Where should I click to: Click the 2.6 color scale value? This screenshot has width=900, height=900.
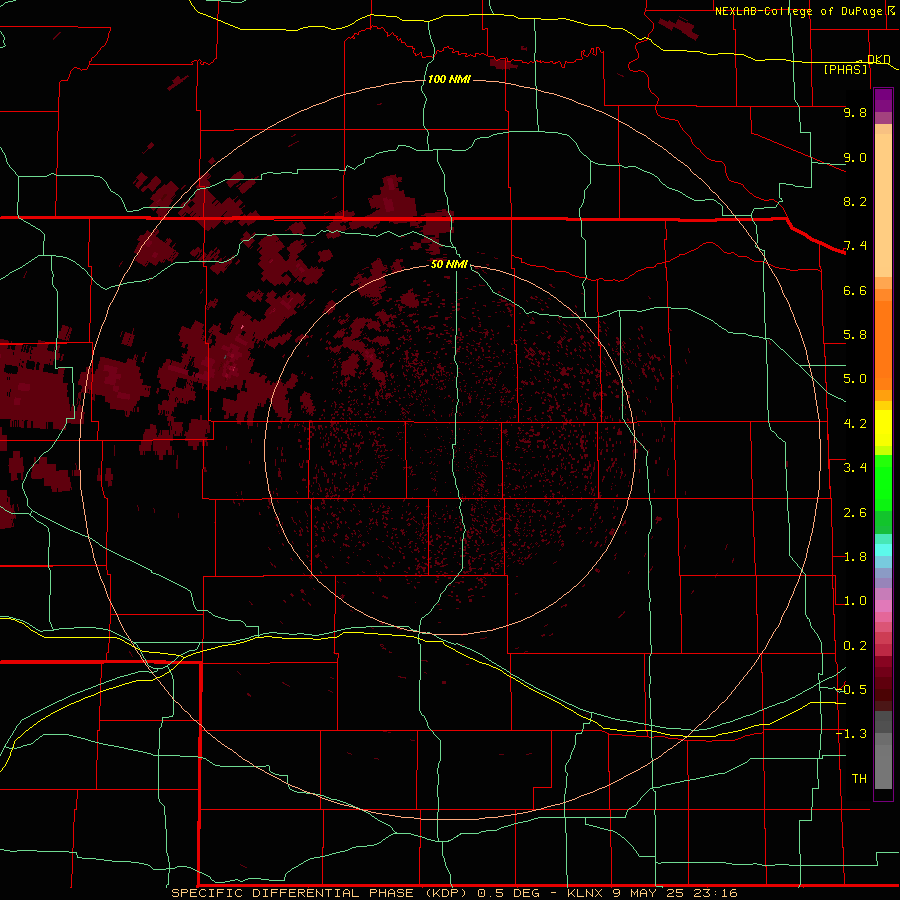pos(855,513)
